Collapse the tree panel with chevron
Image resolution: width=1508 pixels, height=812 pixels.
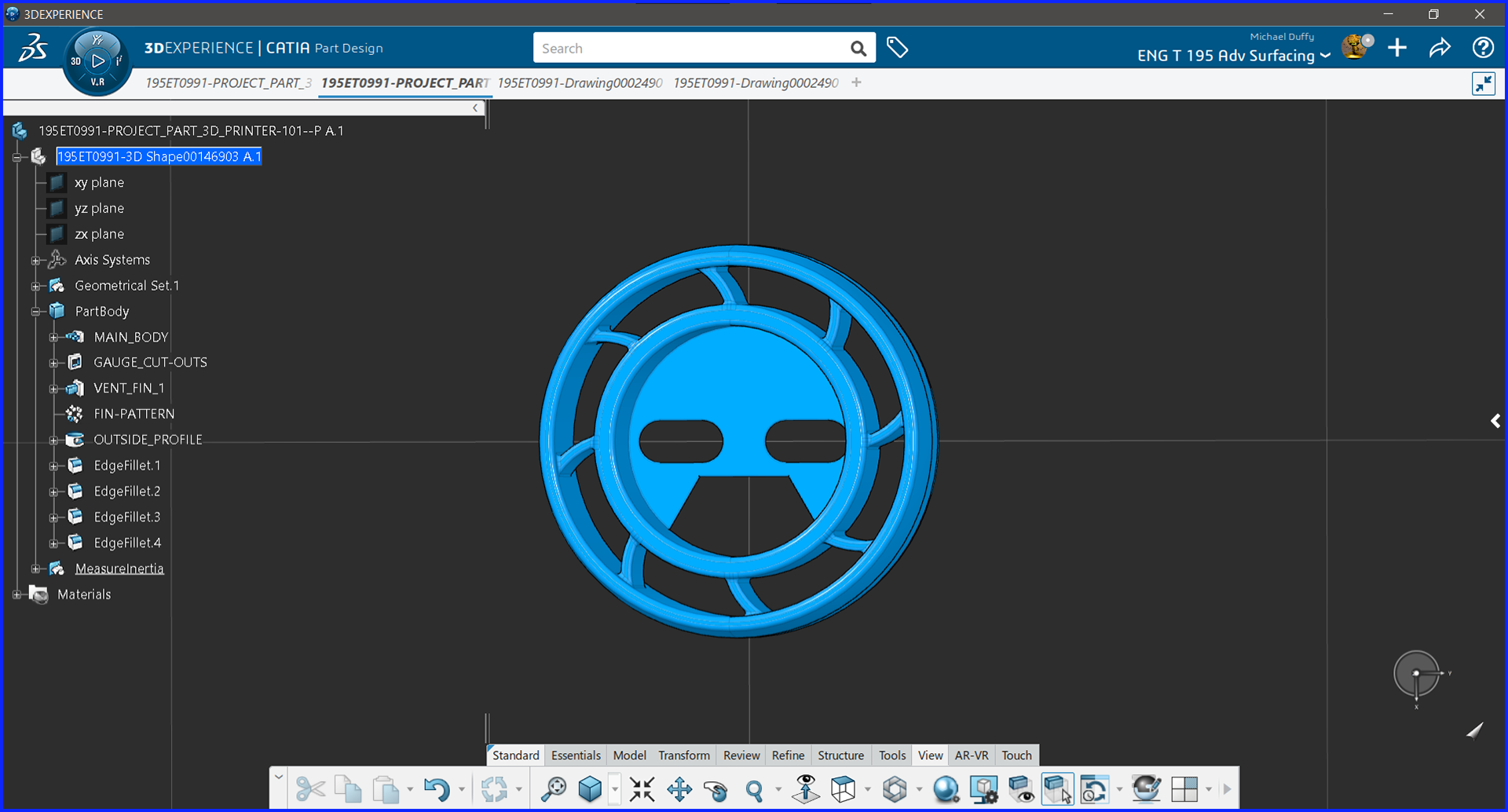pyautogui.click(x=475, y=108)
